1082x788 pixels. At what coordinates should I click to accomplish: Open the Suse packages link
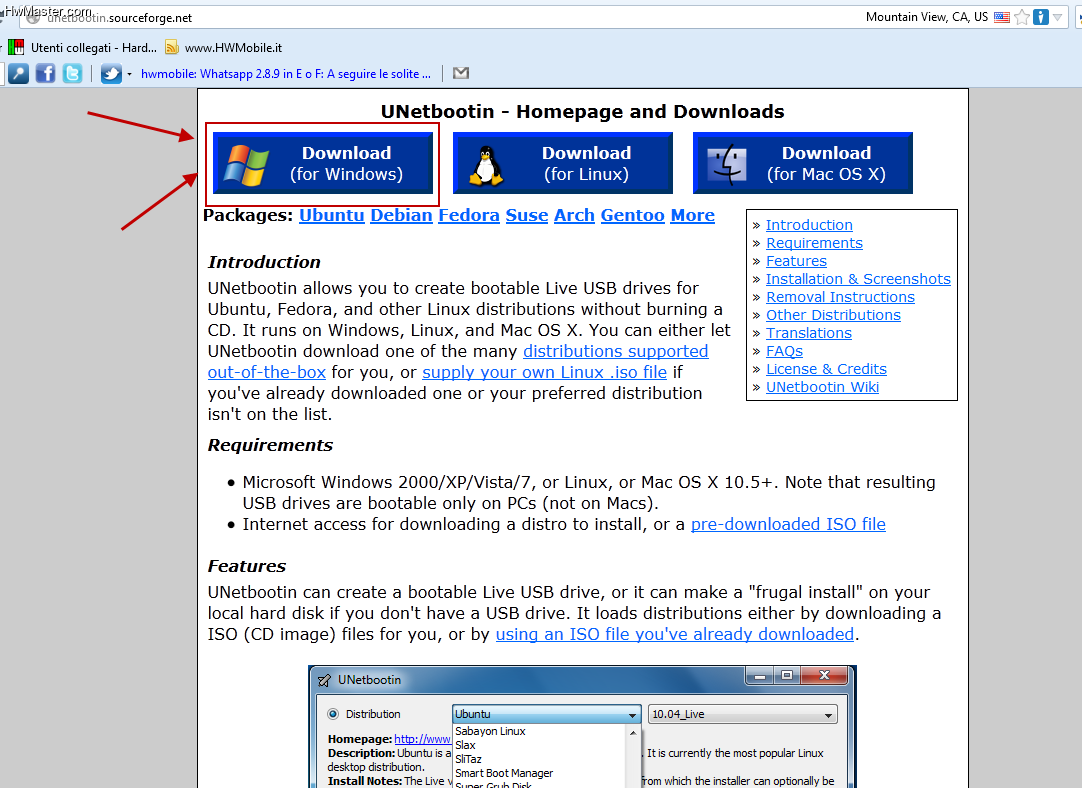click(x=527, y=215)
